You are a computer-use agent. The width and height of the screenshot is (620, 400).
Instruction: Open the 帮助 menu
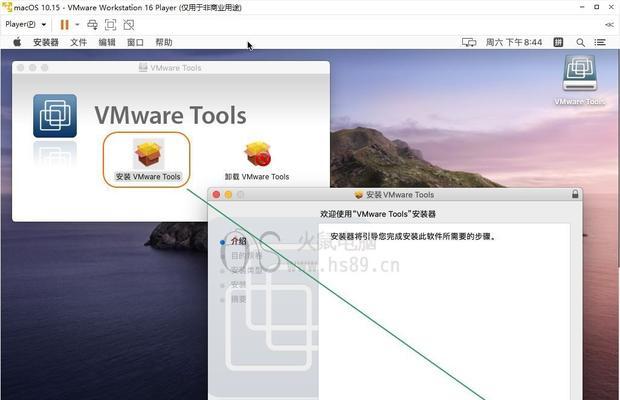(x=164, y=42)
